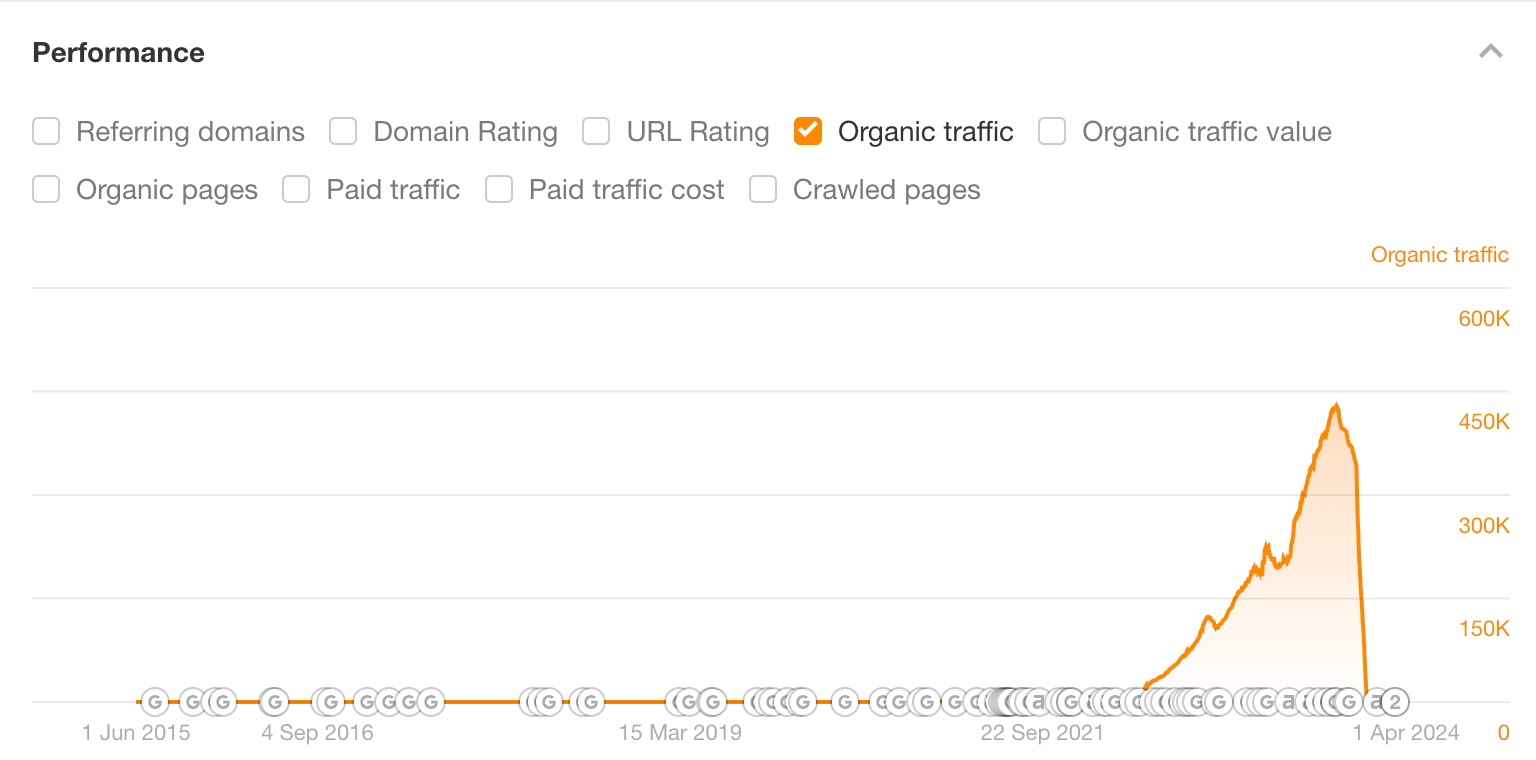Click the clustered markers left of the traffic spike

1130,702
